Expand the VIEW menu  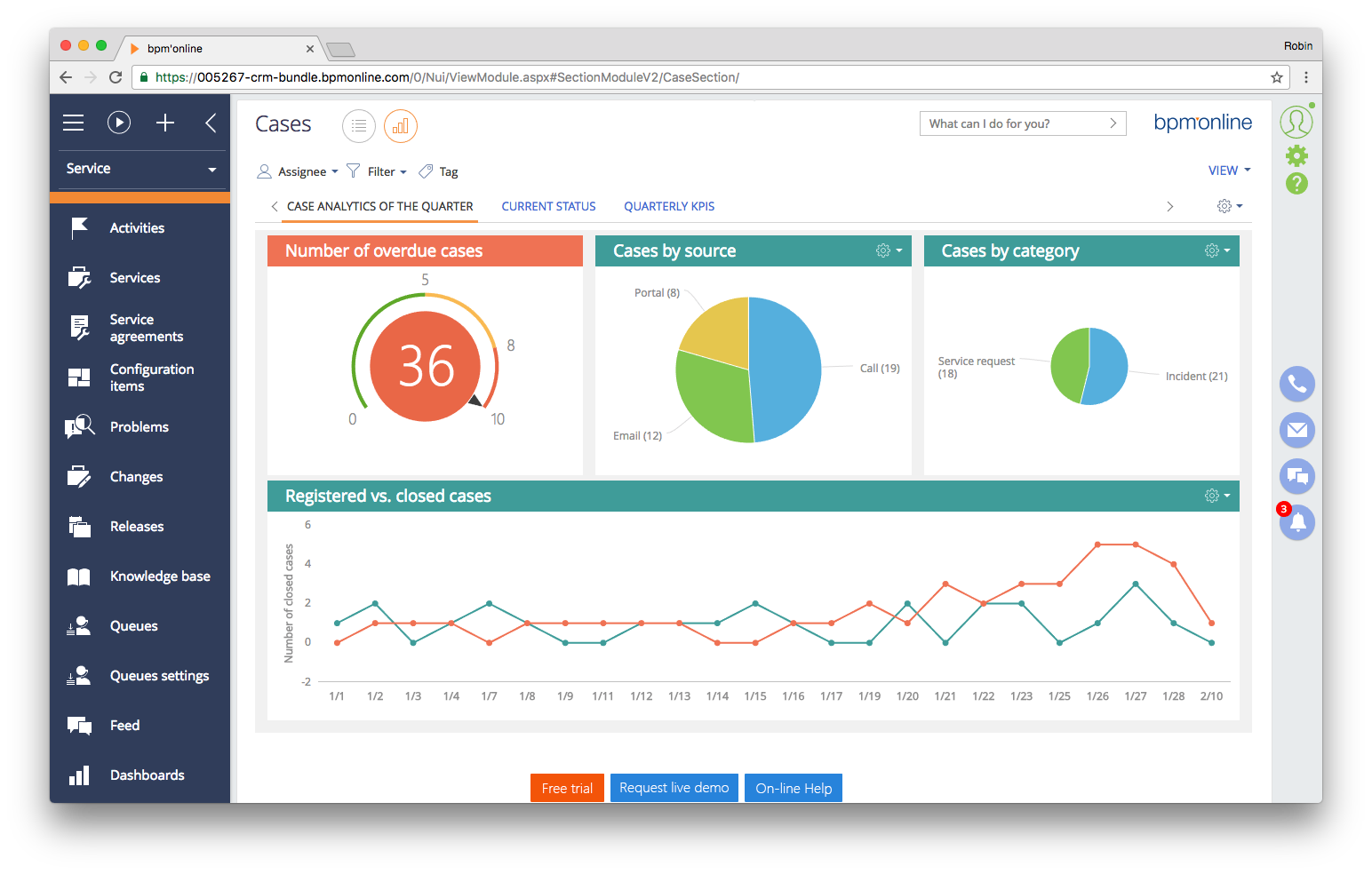1229,171
